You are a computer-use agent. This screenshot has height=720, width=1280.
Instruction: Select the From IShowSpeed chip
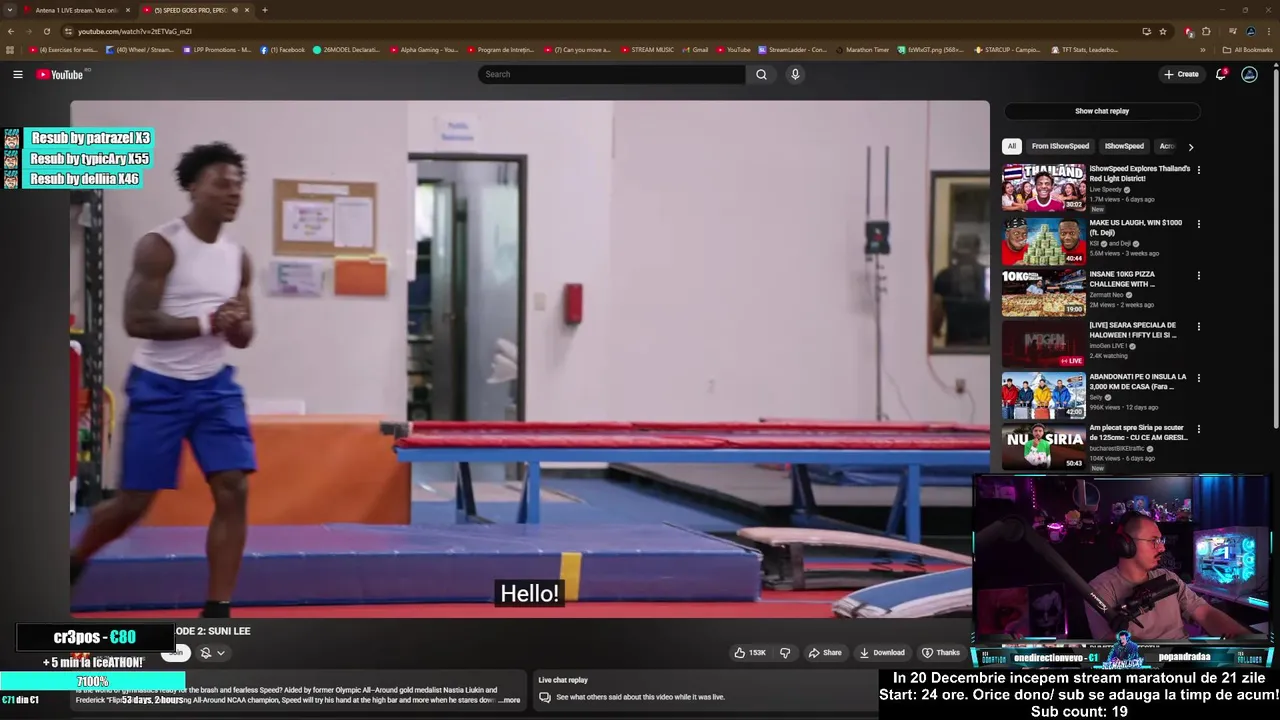[x=1060, y=146]
